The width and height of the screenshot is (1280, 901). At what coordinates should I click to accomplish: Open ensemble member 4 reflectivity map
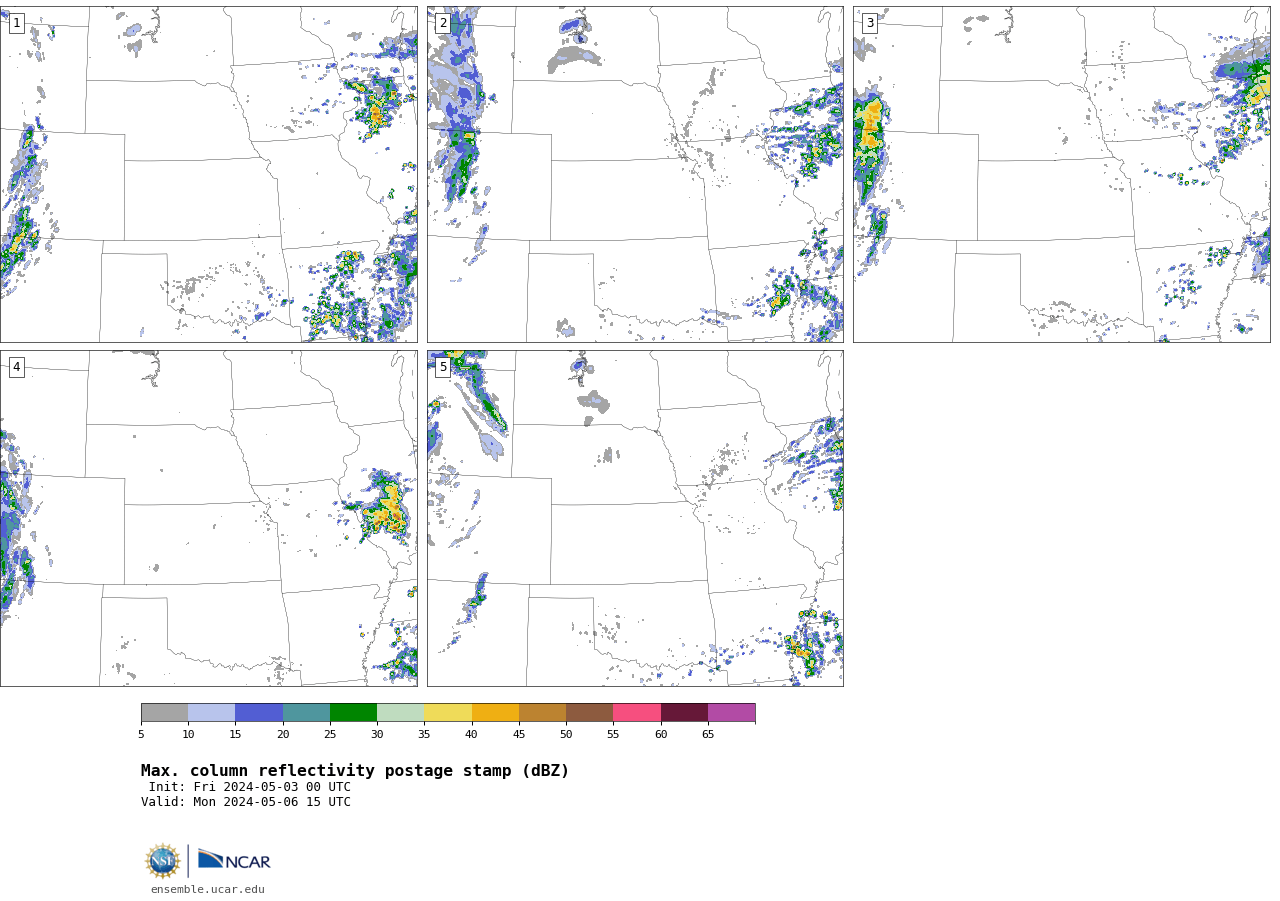208,518
